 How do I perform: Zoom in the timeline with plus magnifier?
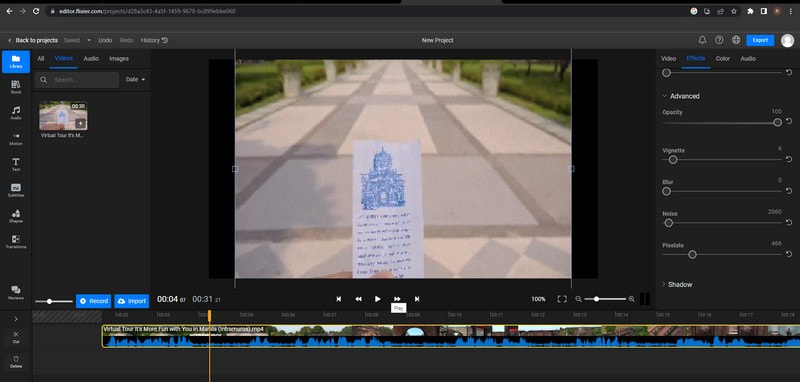[632, 299]
